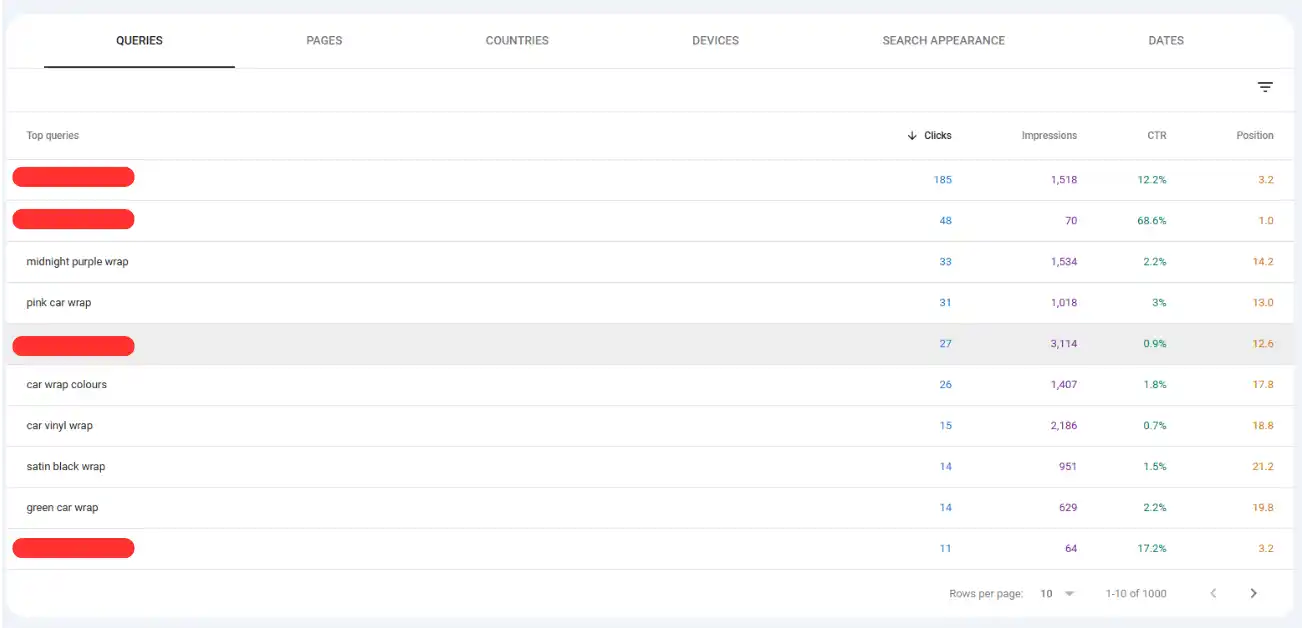The width and height of the screenshot is (1302, 628).
Task: Click the 31 clicks value
Action: pos(946,303)
